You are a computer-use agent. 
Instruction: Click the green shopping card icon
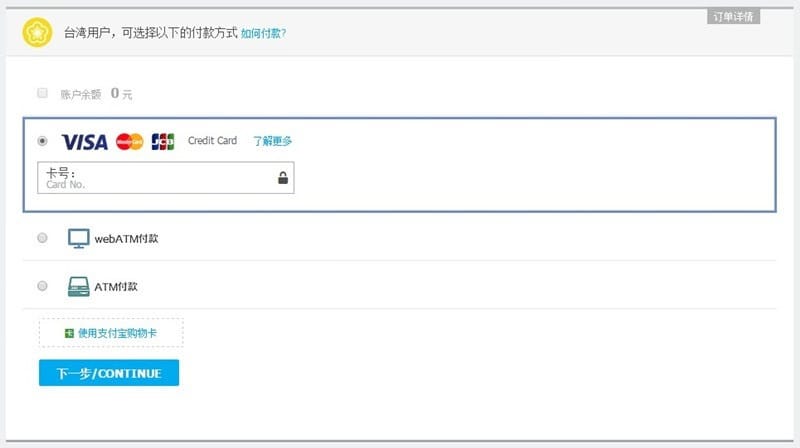click(69, 333)
